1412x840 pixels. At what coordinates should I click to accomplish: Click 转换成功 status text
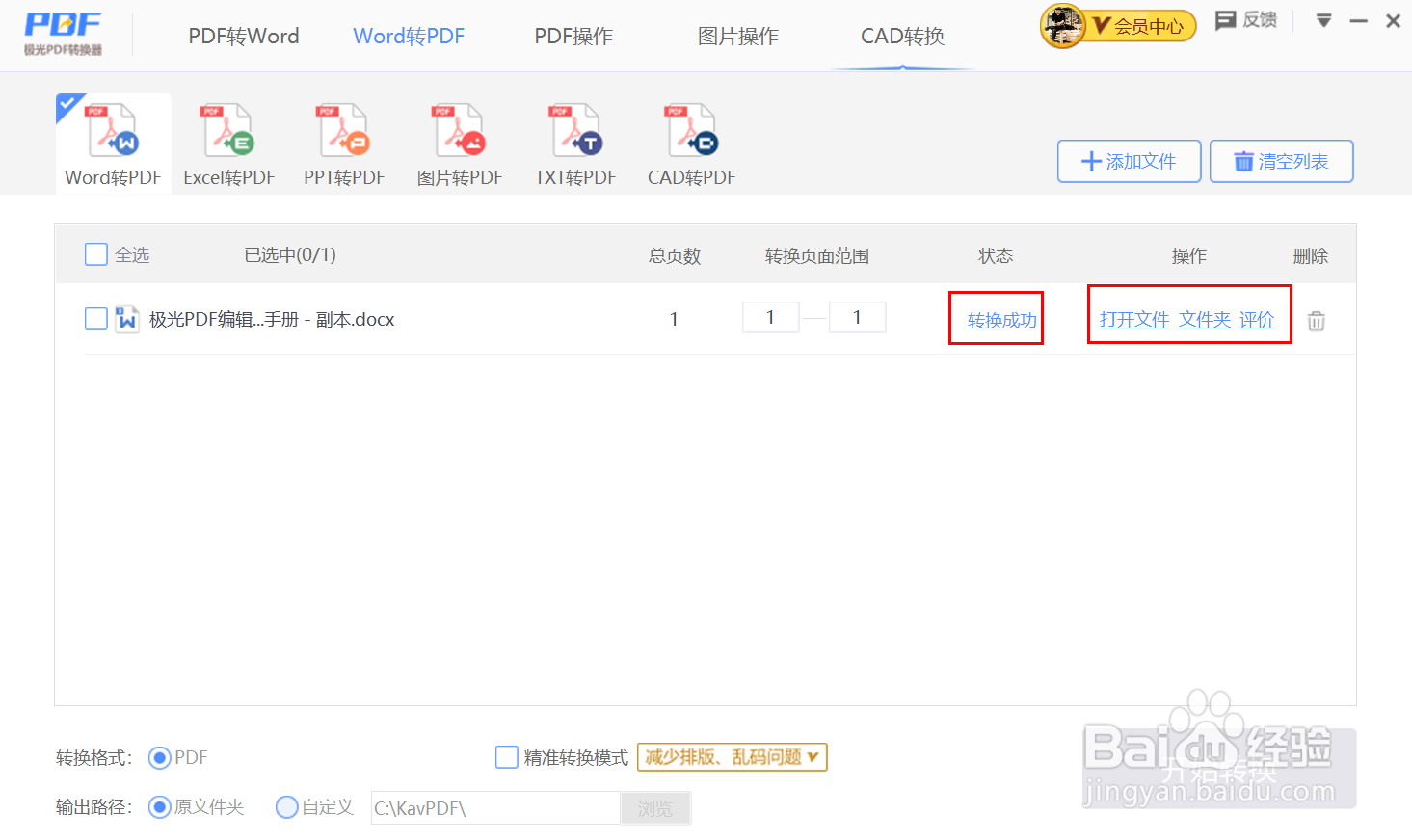point(1002,321)
